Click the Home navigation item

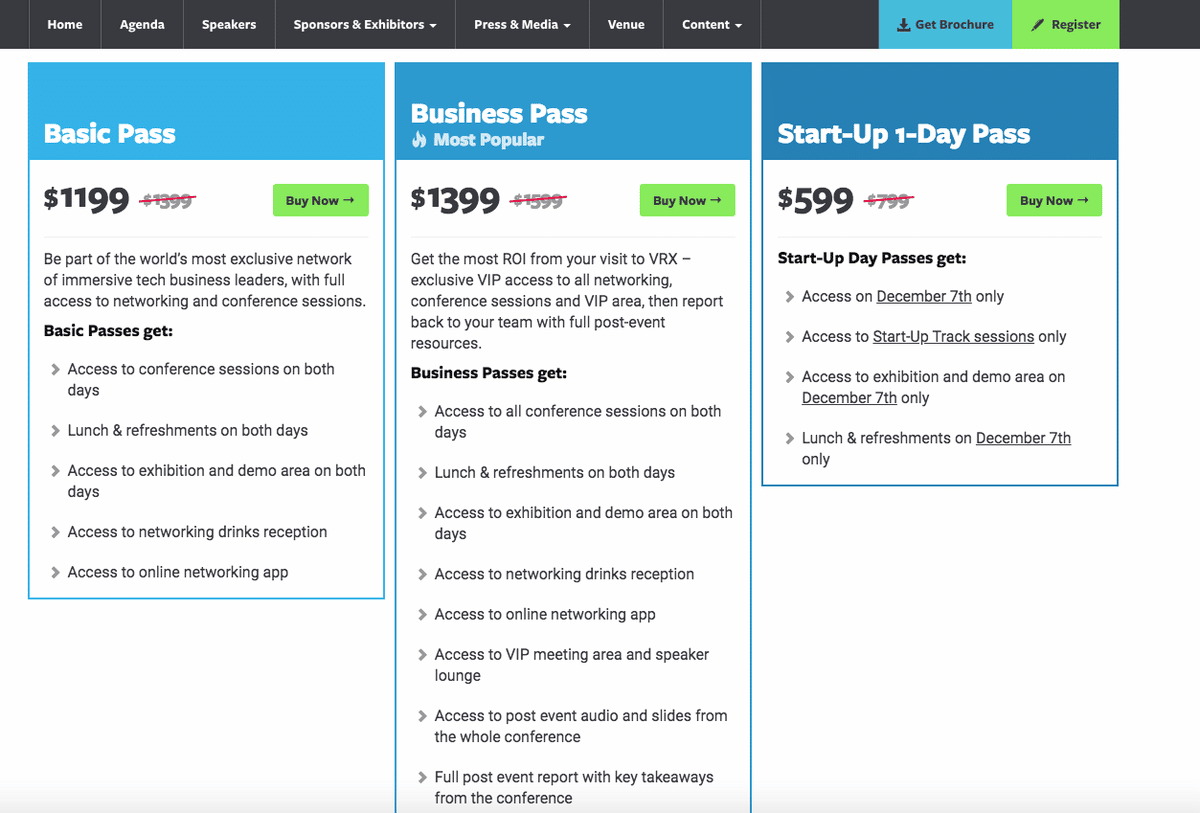point(65,25)
